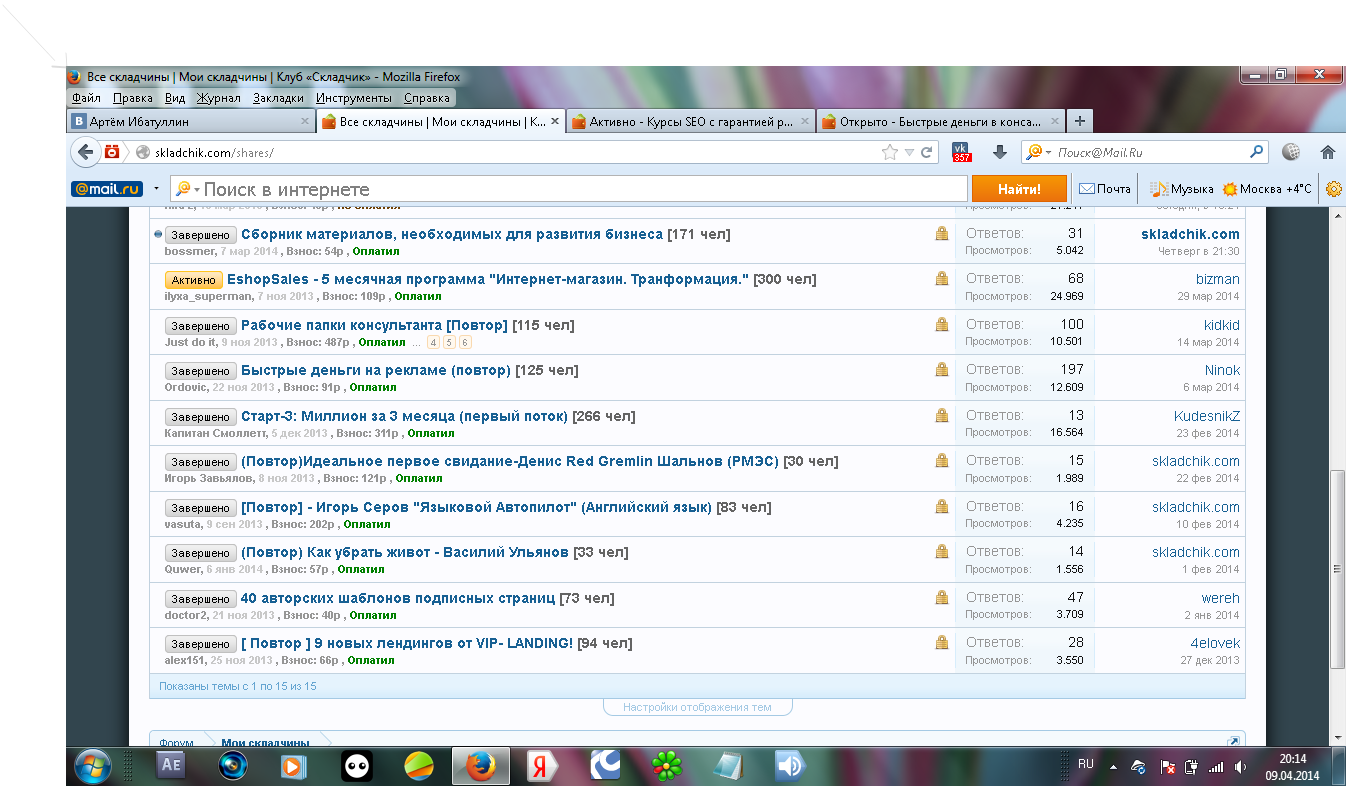The width and height of the screenshot is (1346, 786).
Task: Click the Активно status badge on EshopSales
Action: coord(194,280)
